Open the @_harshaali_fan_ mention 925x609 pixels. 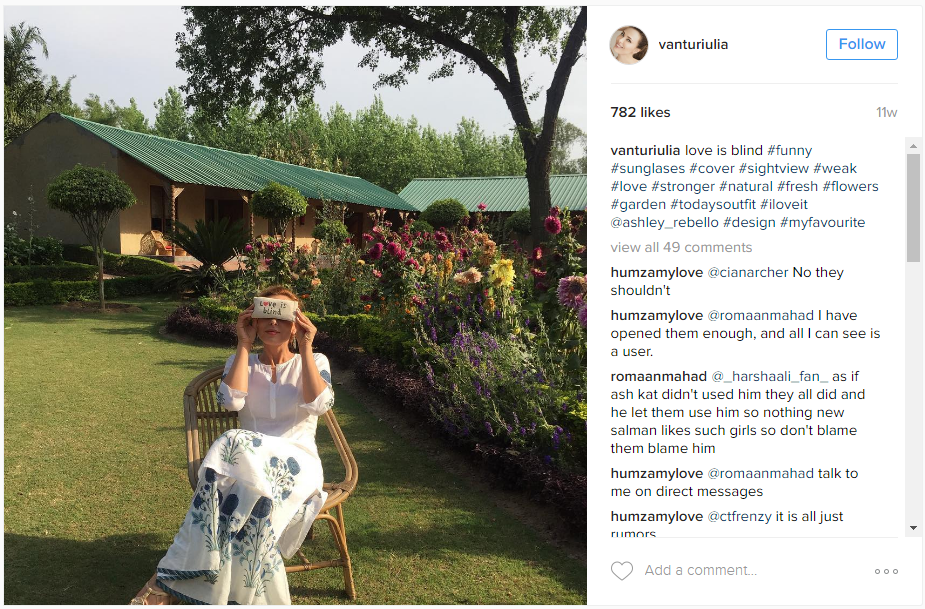[770, 376]
